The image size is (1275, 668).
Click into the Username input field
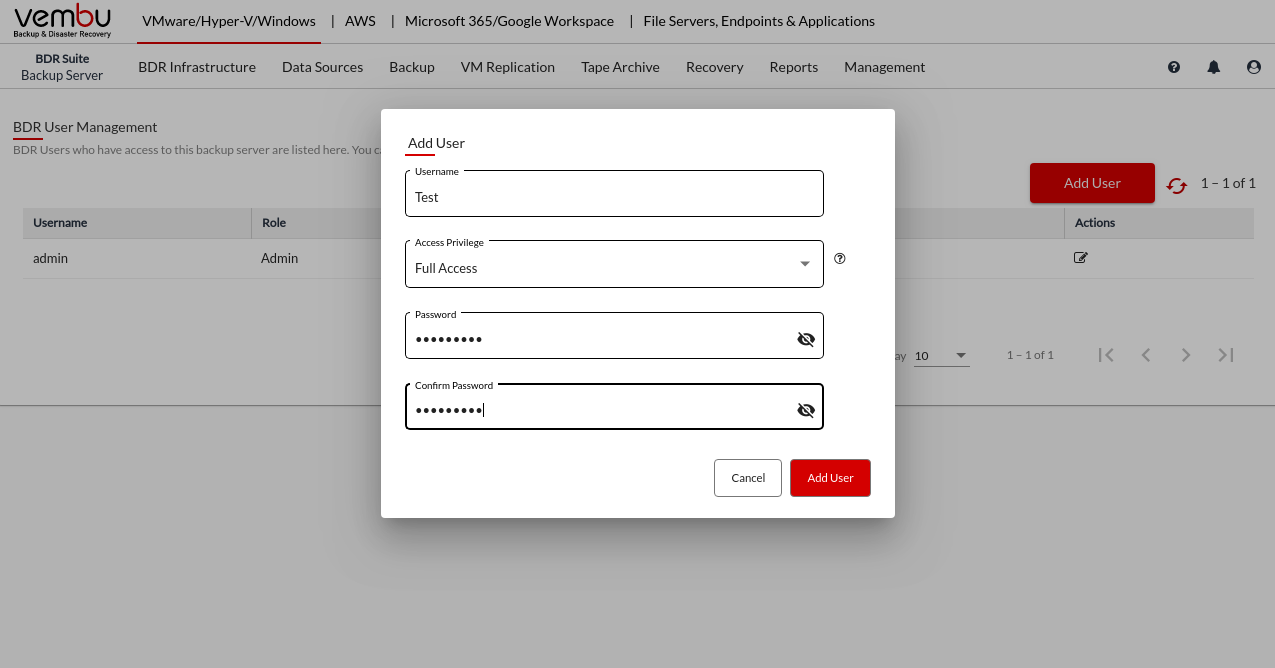tap(614, 197)
